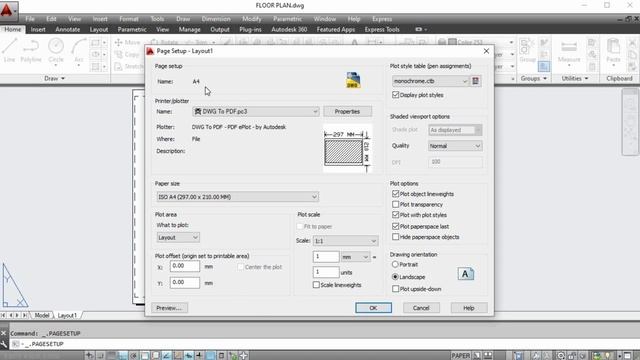The height and width of the screenshot is (360, 640).
Task: Close the command line with the X icon
Action: [x=4, y=333]
